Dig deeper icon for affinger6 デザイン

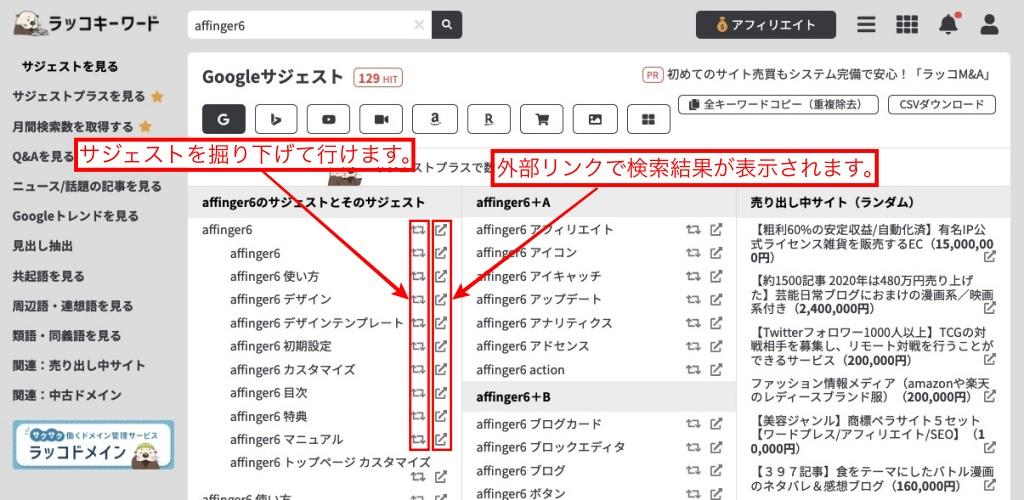pyautogui.click(x=419, y=300)
